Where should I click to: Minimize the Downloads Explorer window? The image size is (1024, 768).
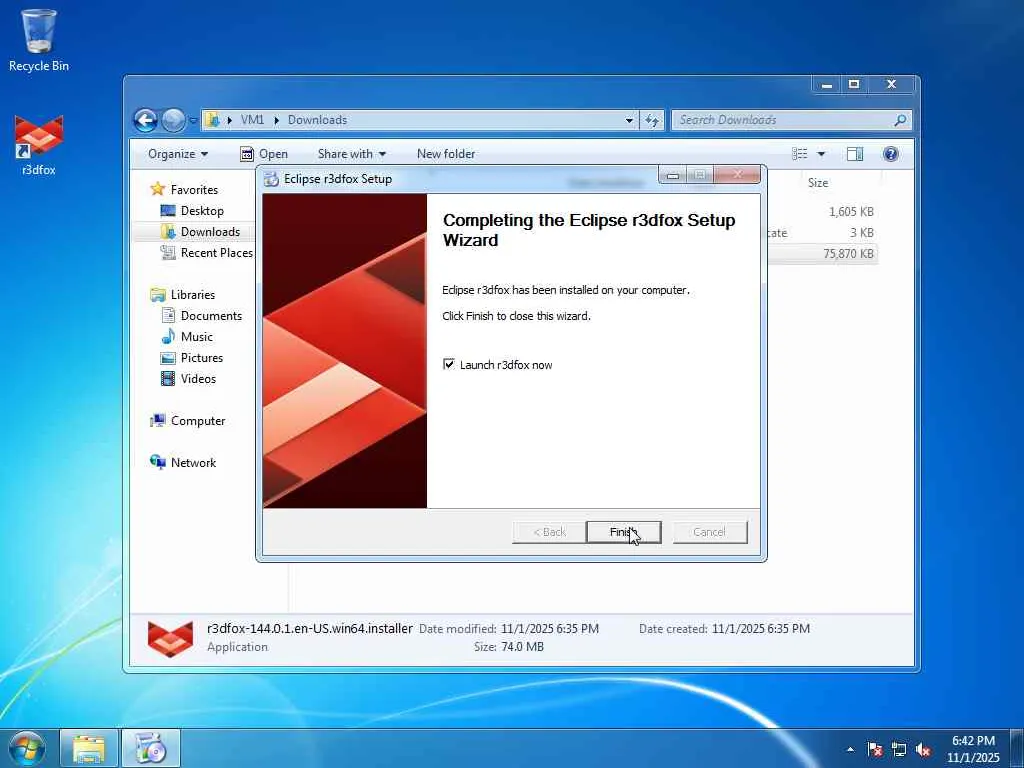coord(827,85)
